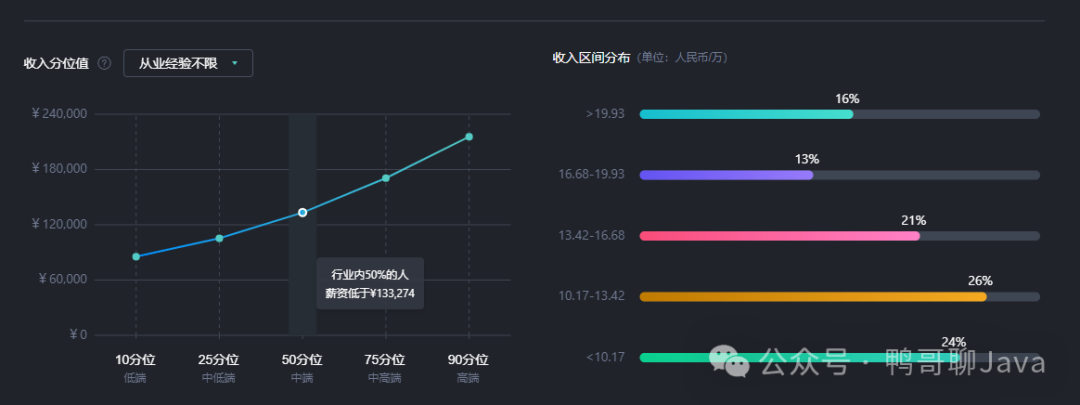Click the 75分位 data point on chart

[x=386, y=178]
